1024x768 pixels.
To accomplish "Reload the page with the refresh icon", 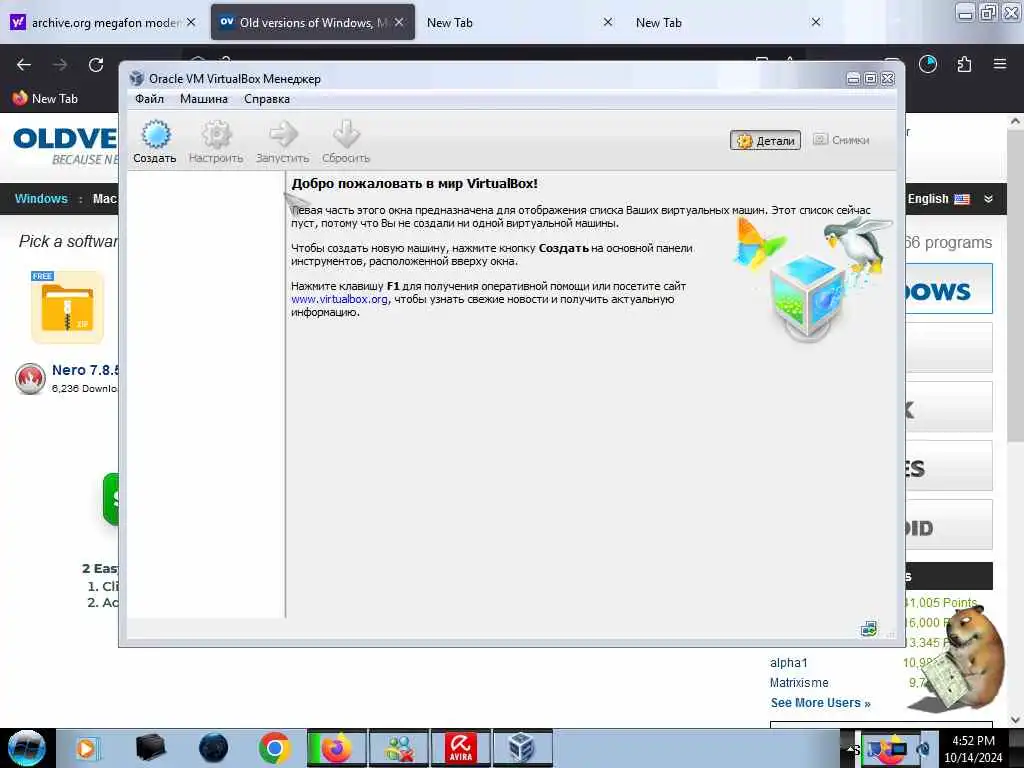I will pos(96,65).
